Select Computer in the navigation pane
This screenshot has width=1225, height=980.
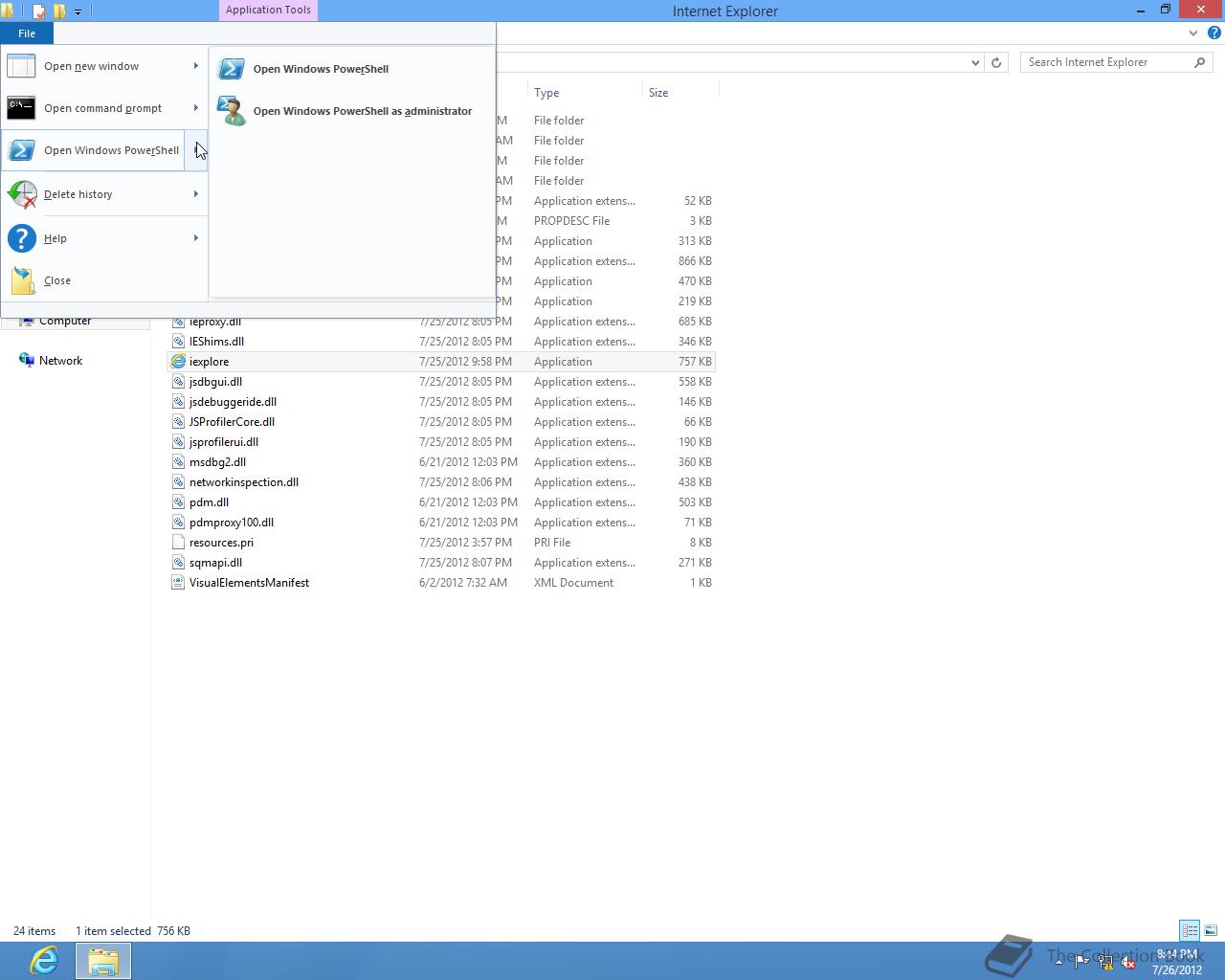(65, 322)
